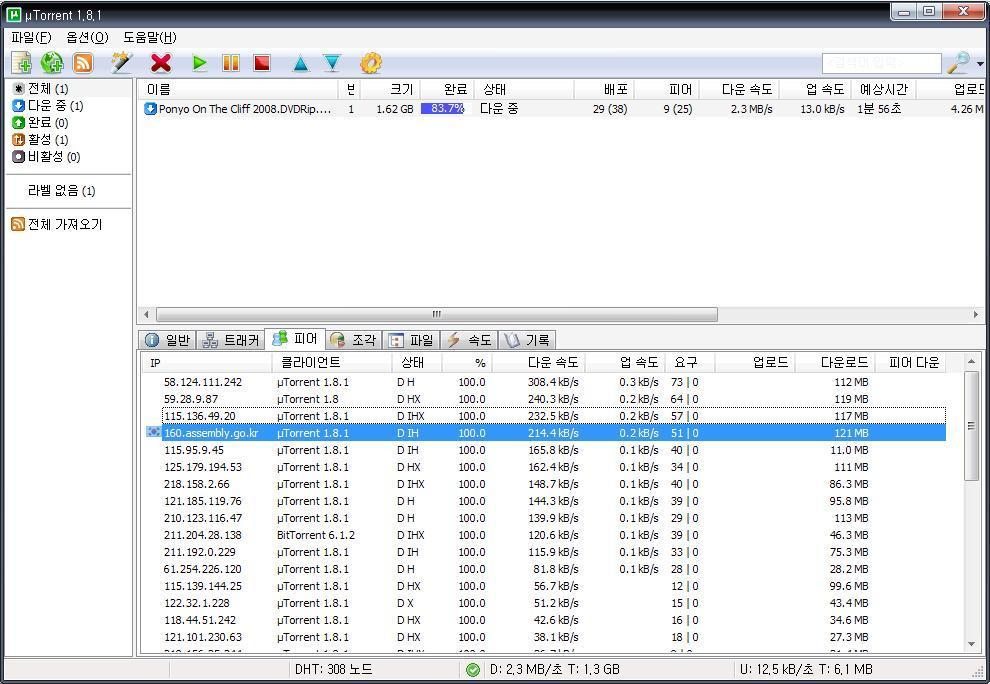
Task: Type in the toolbar search field
Action: tap(880, 63)
